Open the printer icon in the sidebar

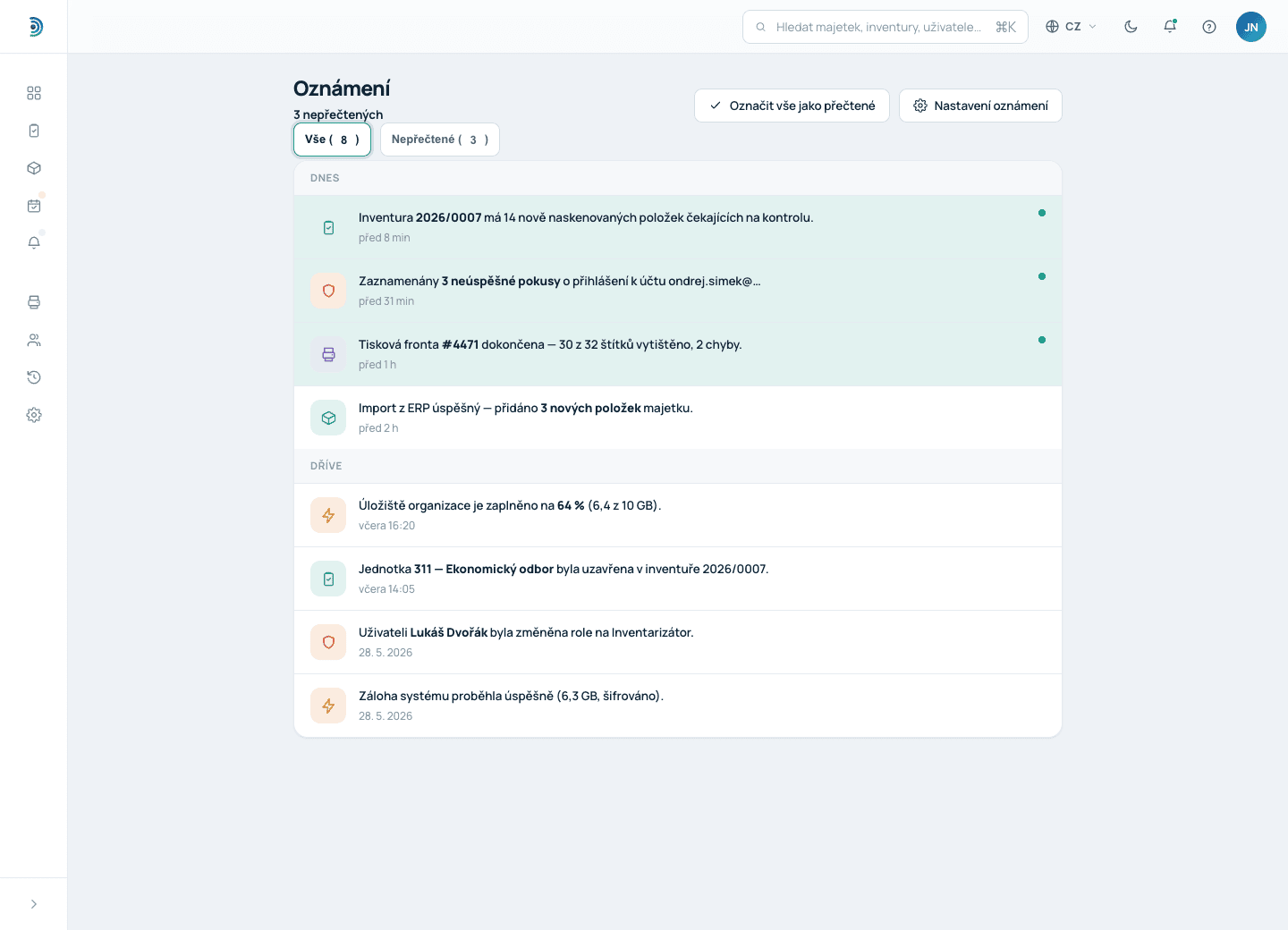[x=34, y=302]
